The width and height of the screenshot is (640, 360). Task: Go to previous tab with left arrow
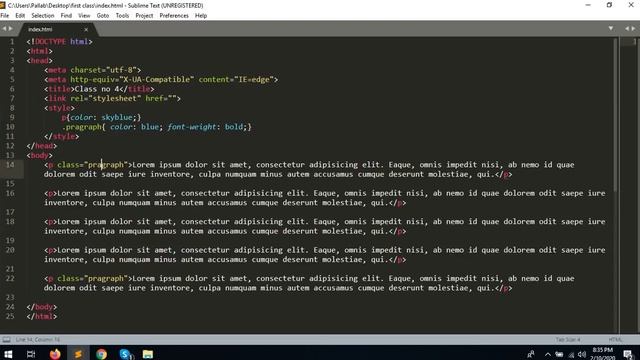[x=4, y=29]
